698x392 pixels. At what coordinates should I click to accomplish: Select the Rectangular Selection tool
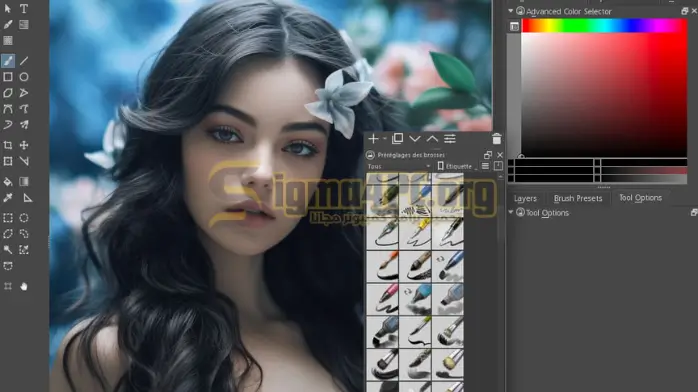[8, 218]
